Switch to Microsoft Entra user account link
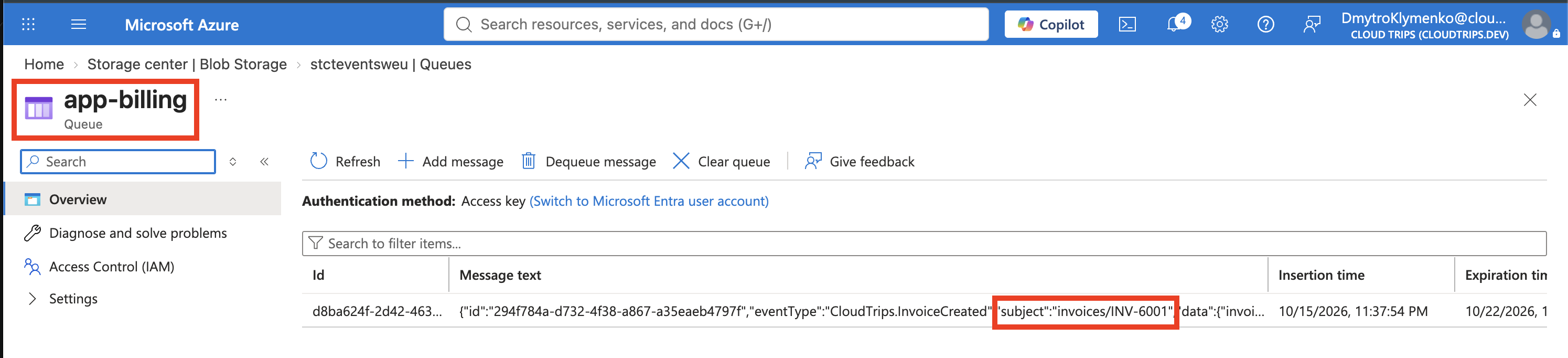 (x=649, y=201)
